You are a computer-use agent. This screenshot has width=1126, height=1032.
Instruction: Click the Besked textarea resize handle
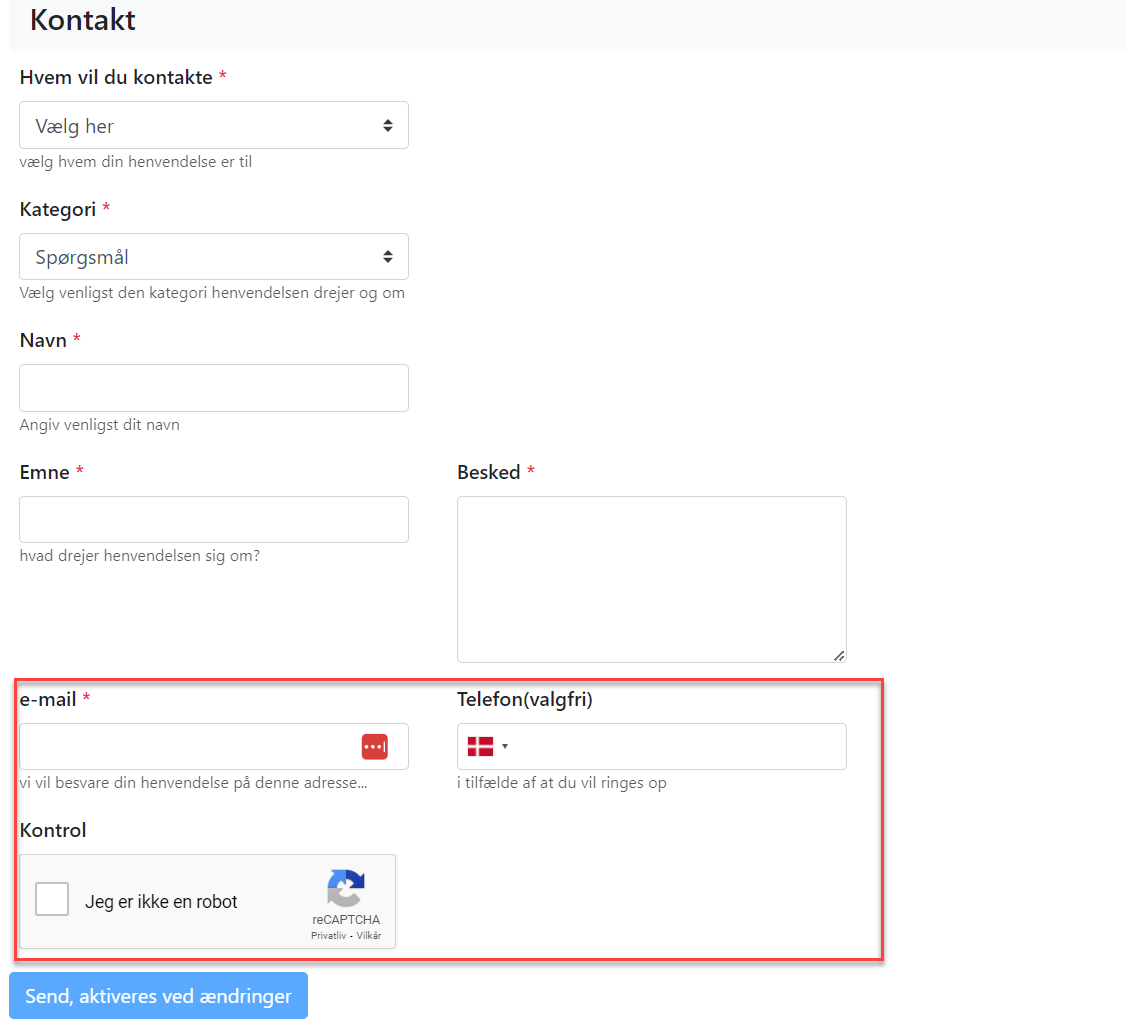tap(839, 655)
